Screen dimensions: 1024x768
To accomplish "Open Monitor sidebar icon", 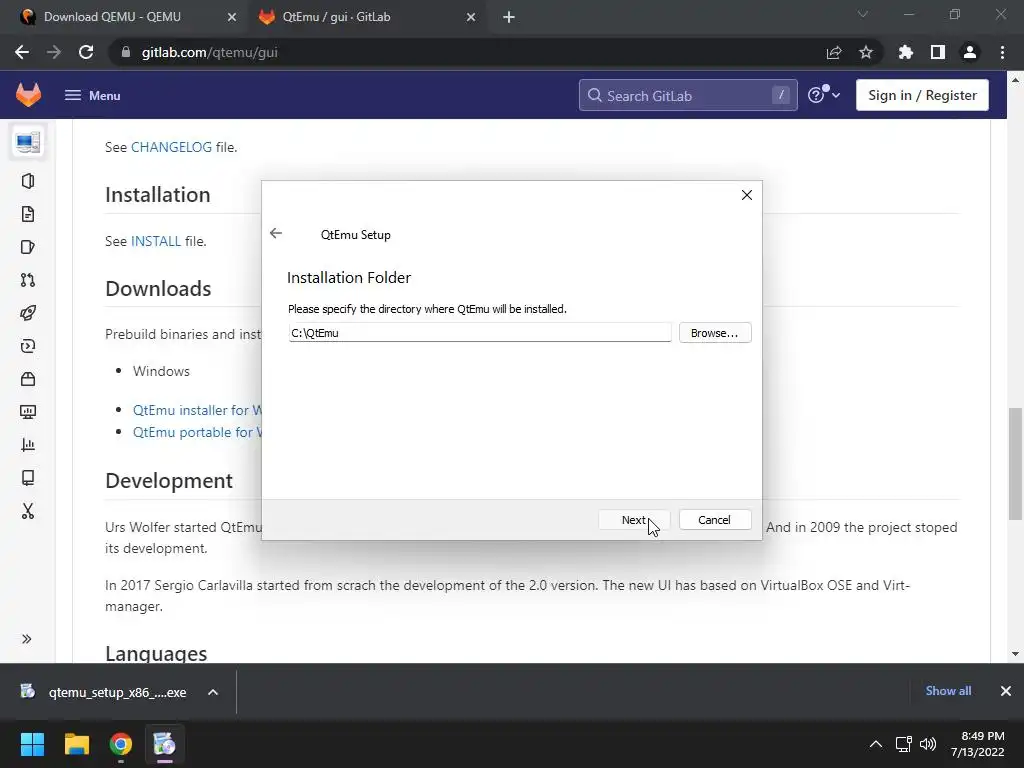I will tap(28, 411).
